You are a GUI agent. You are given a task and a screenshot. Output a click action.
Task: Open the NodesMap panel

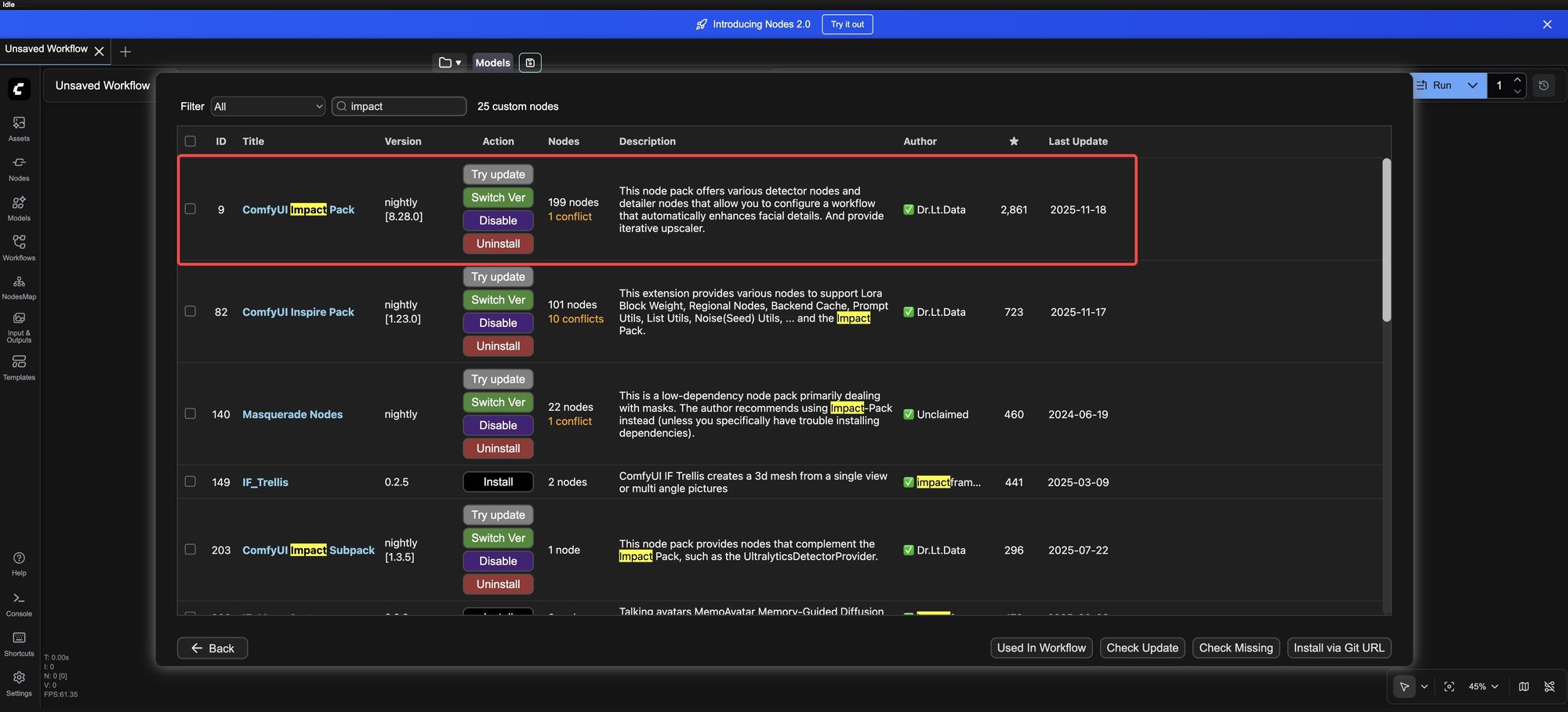click(x=19, y=286)
